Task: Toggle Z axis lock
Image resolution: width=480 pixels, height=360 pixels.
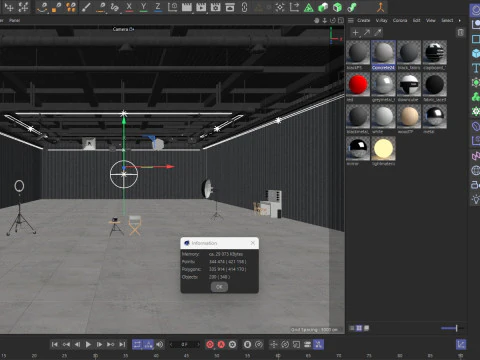Action: tap(158, 7)
